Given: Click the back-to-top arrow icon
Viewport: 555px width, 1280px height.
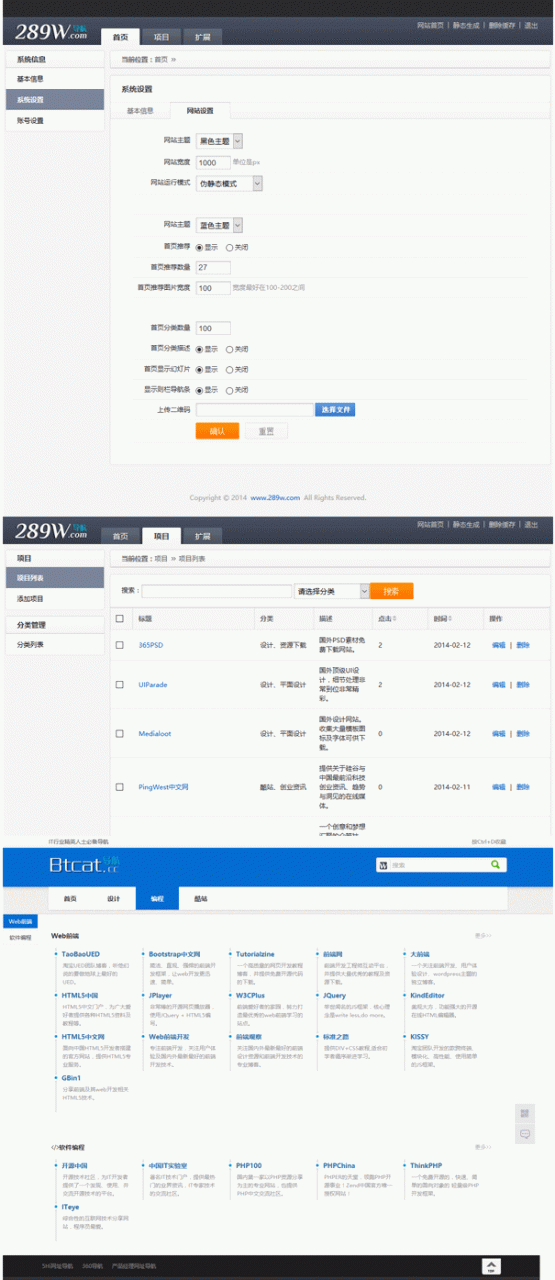Looking at the screenshot, I should pos(490,1266).
